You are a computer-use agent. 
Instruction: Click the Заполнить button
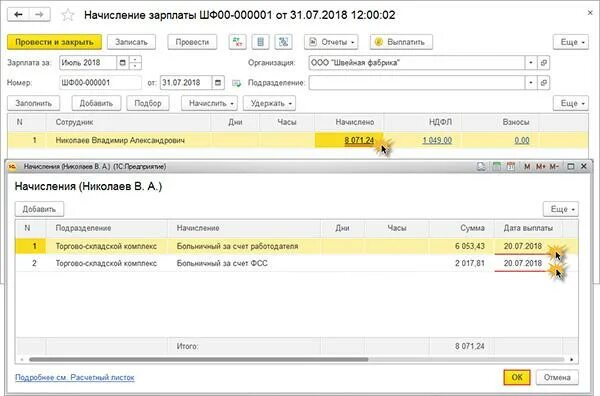tap(34, 103)
